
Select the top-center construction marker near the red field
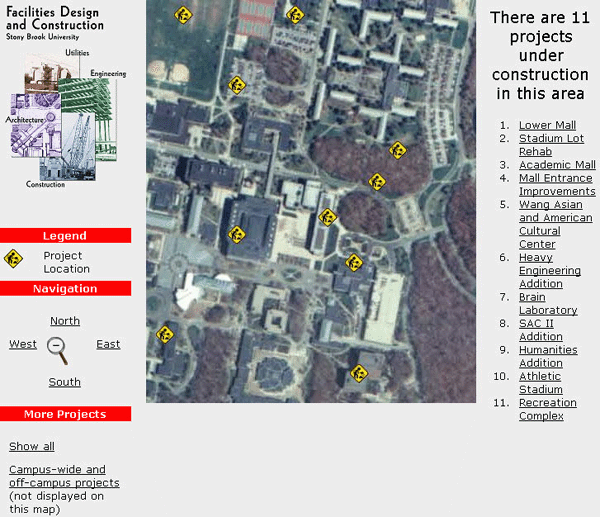294,14
